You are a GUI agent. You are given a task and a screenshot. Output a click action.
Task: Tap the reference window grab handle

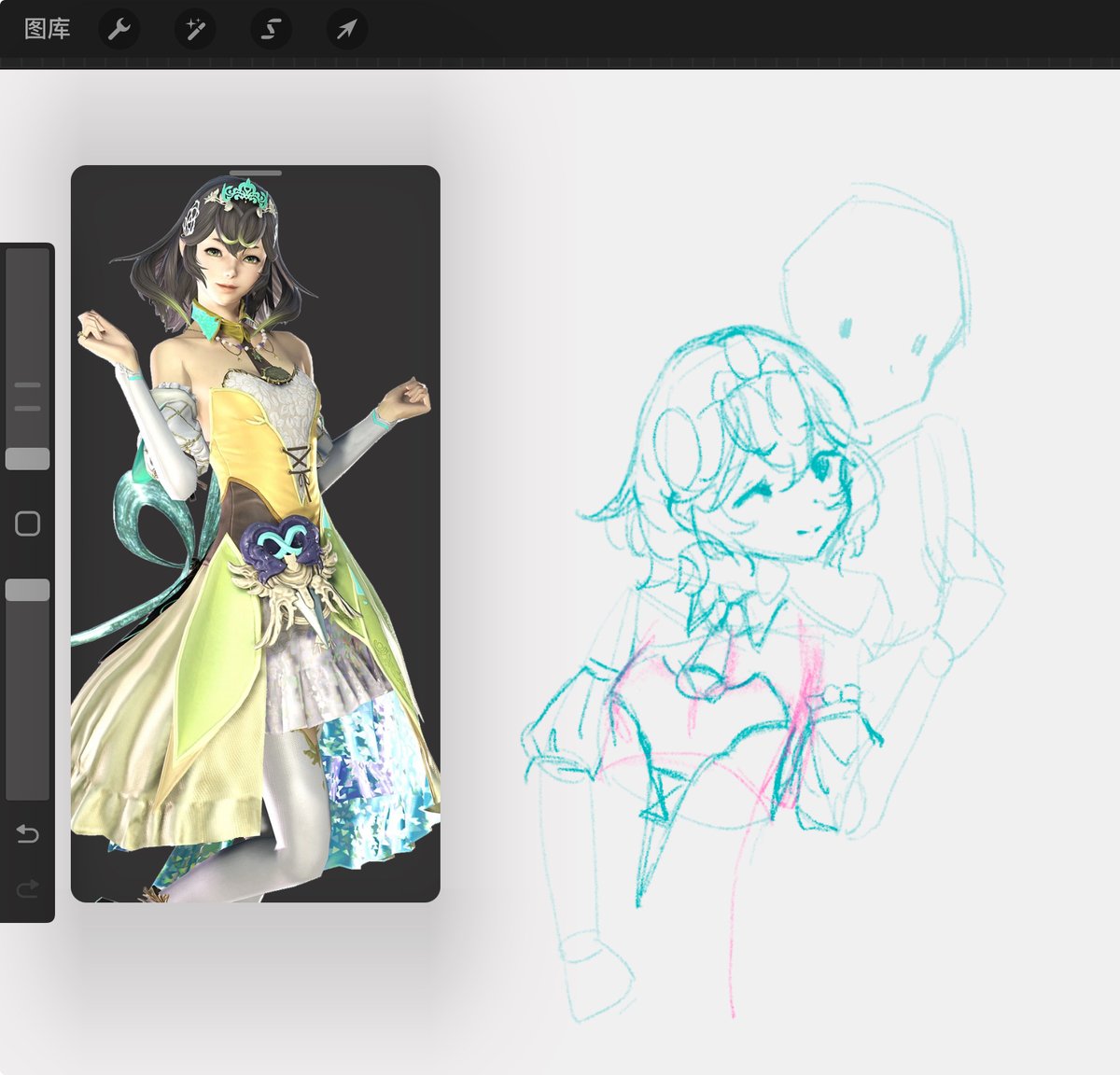coord(255,173)
